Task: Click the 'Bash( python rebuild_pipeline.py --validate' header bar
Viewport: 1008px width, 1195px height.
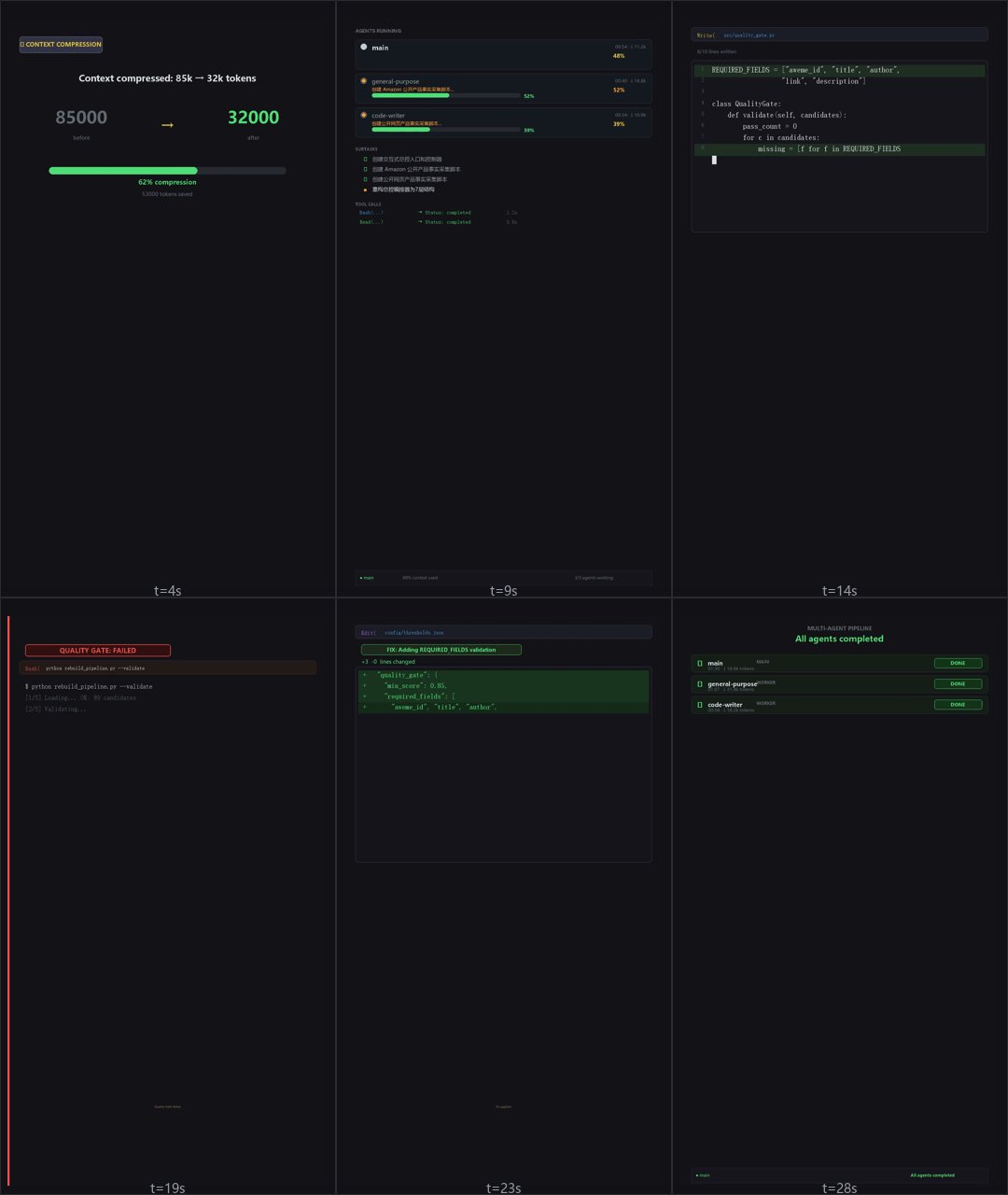Action: (x=167, y=668)
